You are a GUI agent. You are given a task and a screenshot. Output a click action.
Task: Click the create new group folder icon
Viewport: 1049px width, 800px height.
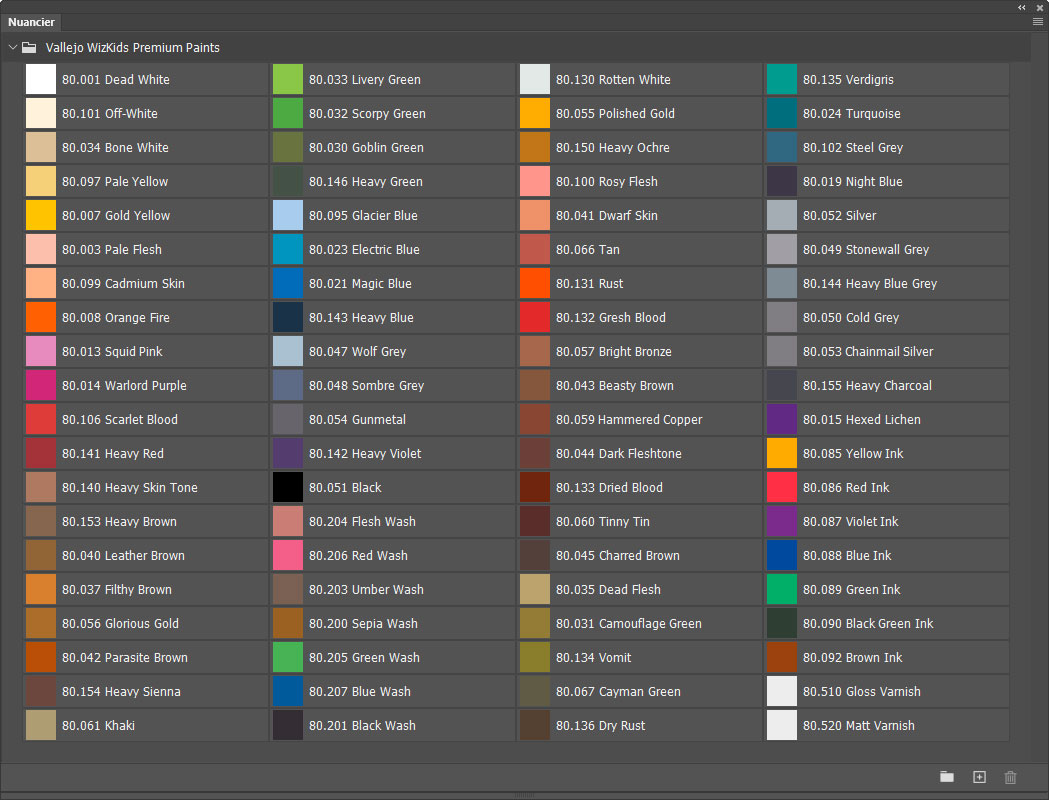(946, 777)
